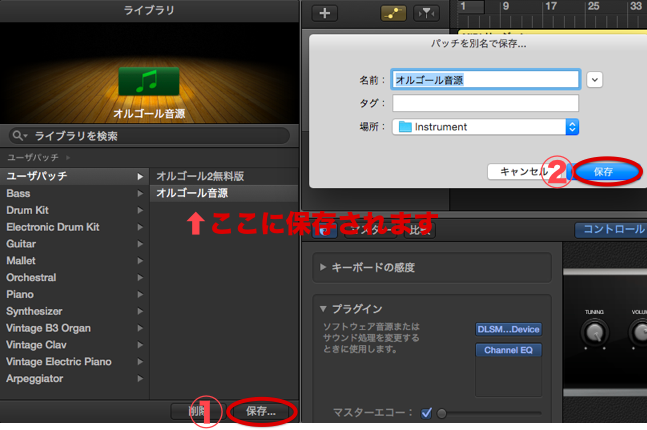Viewport: 647px width, 430px height.
Task: Toggle the マスターエコー checkbox
Action: click(x=427, y=412)
